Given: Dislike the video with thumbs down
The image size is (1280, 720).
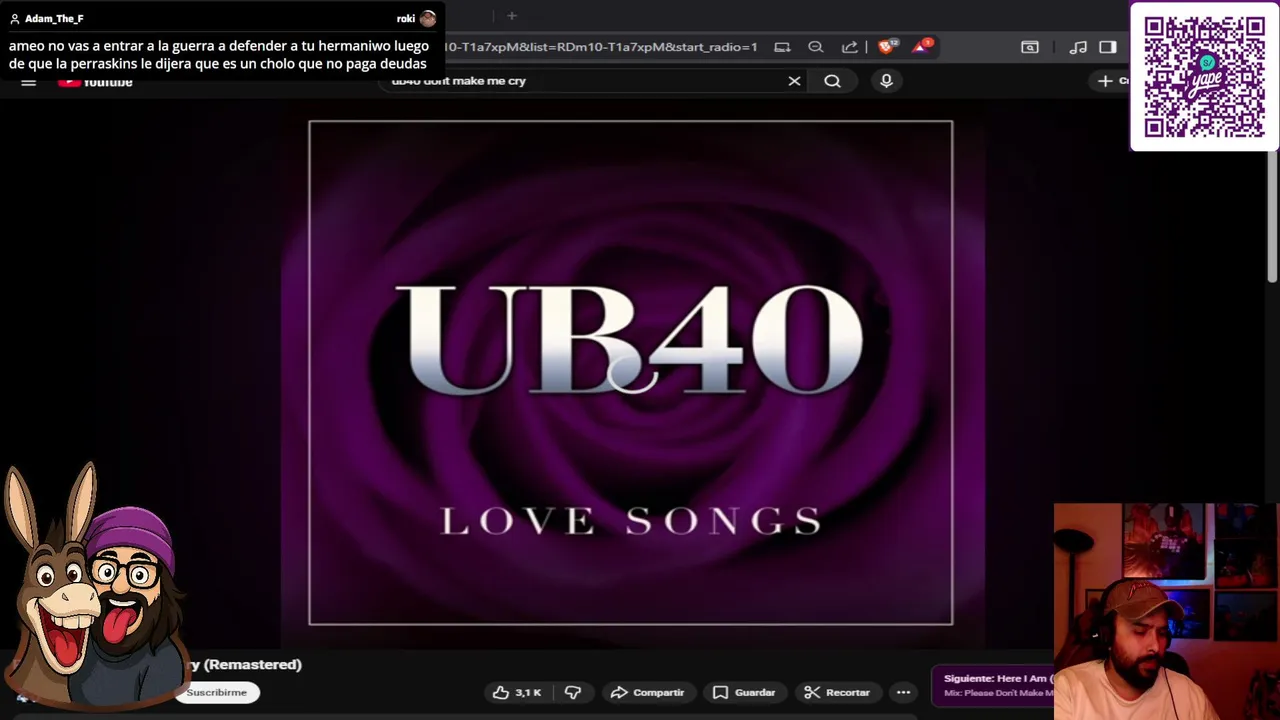Looking at the screenshot, I should (573, 692).
